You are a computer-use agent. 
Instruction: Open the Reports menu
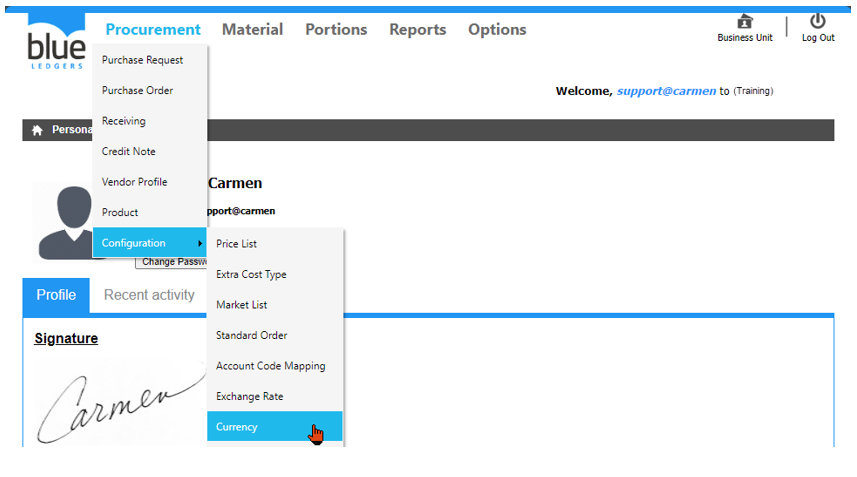click(x=417, y=30)
